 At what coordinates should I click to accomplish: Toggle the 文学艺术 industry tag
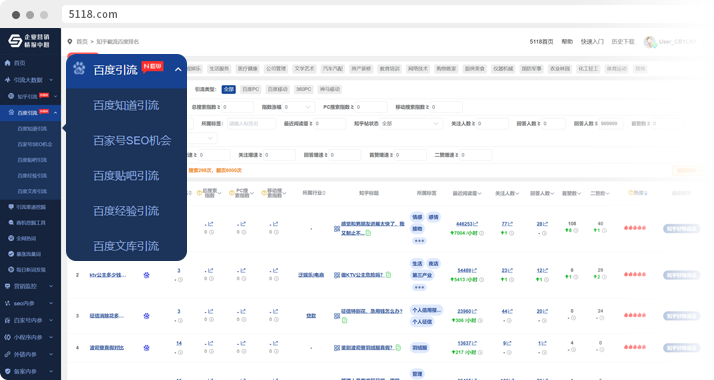(304, 69)
